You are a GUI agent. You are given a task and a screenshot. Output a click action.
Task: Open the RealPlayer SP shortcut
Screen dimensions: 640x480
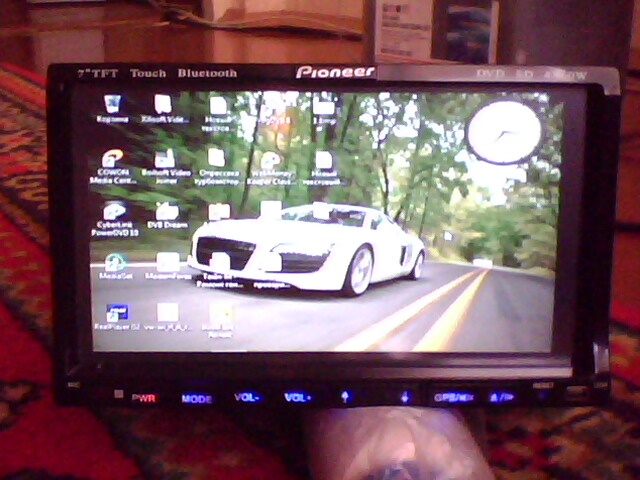coord(114,314)
